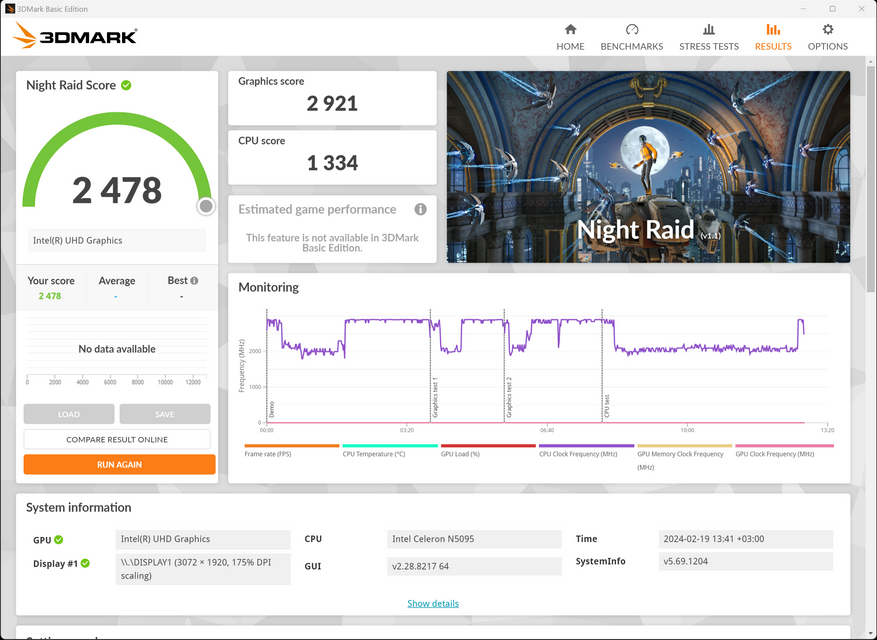Click the Average score label
The width and height of the screenshot is (877, 640).
[x=117, y=281]
